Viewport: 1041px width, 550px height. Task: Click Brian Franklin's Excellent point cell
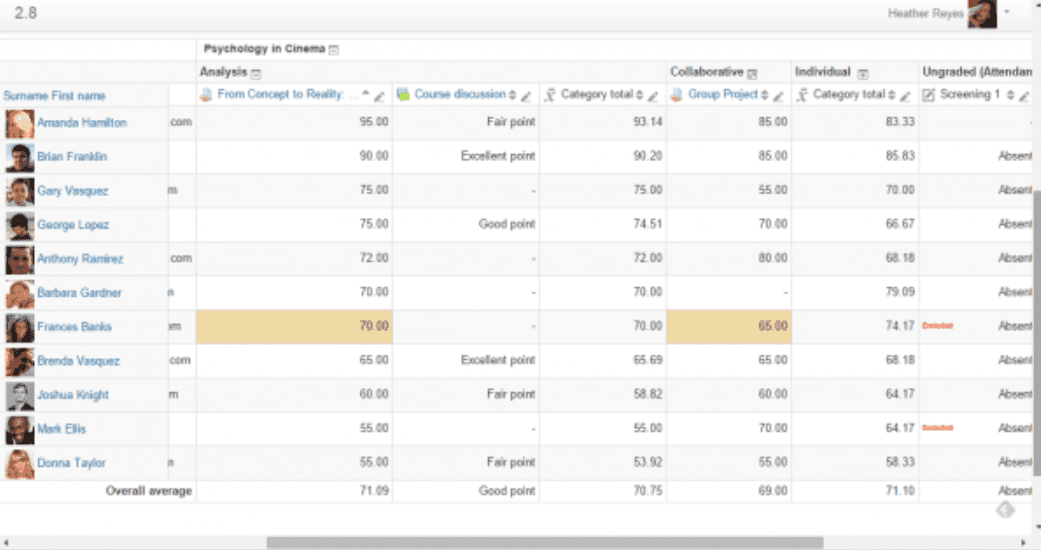(x=466, y=157)
